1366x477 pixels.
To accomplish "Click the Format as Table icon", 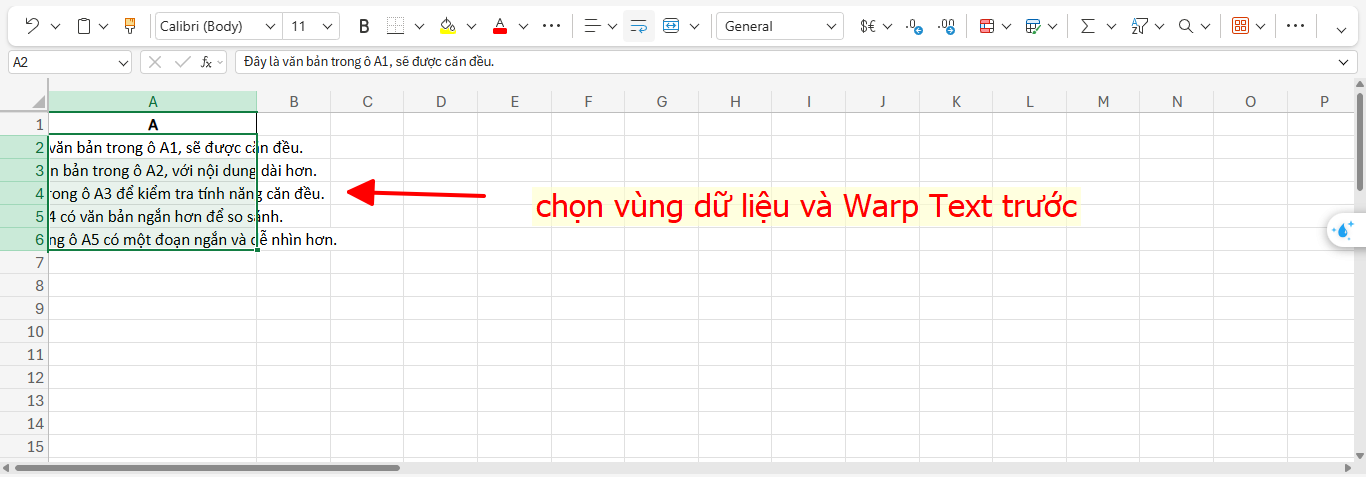I will click(x=1033, y=26).
